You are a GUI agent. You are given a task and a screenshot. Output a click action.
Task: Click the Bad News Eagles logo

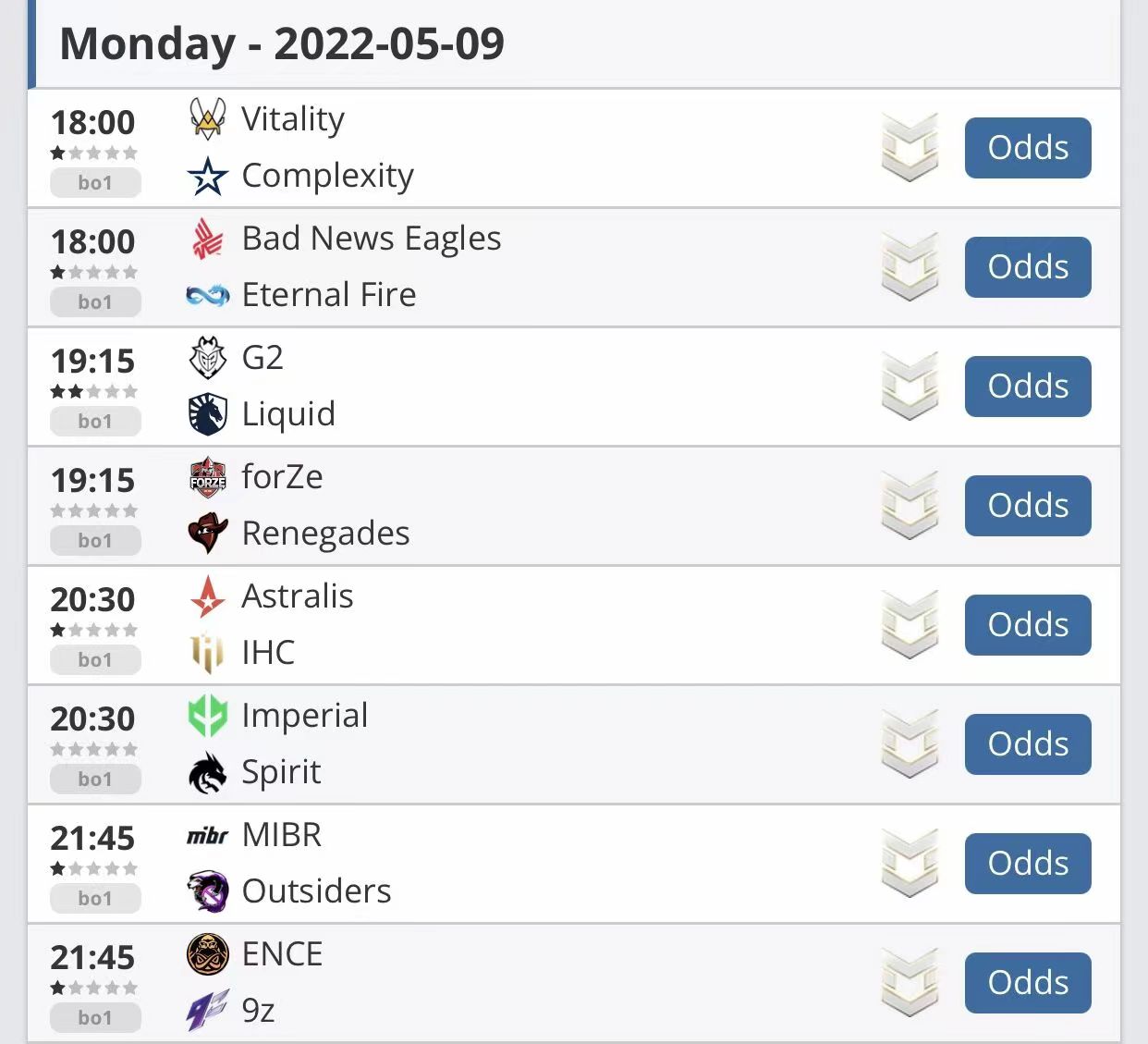tap(207, 239)
